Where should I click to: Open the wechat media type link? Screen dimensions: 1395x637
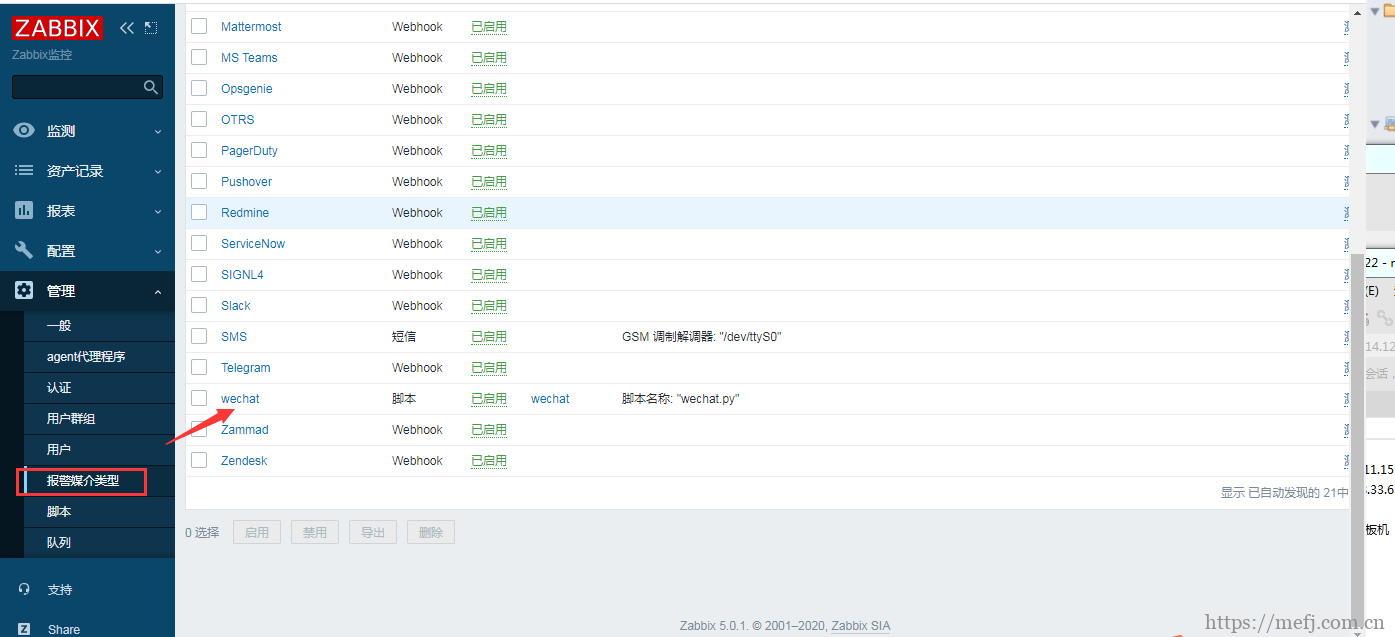pyautogui.click(x=240, y=399)
